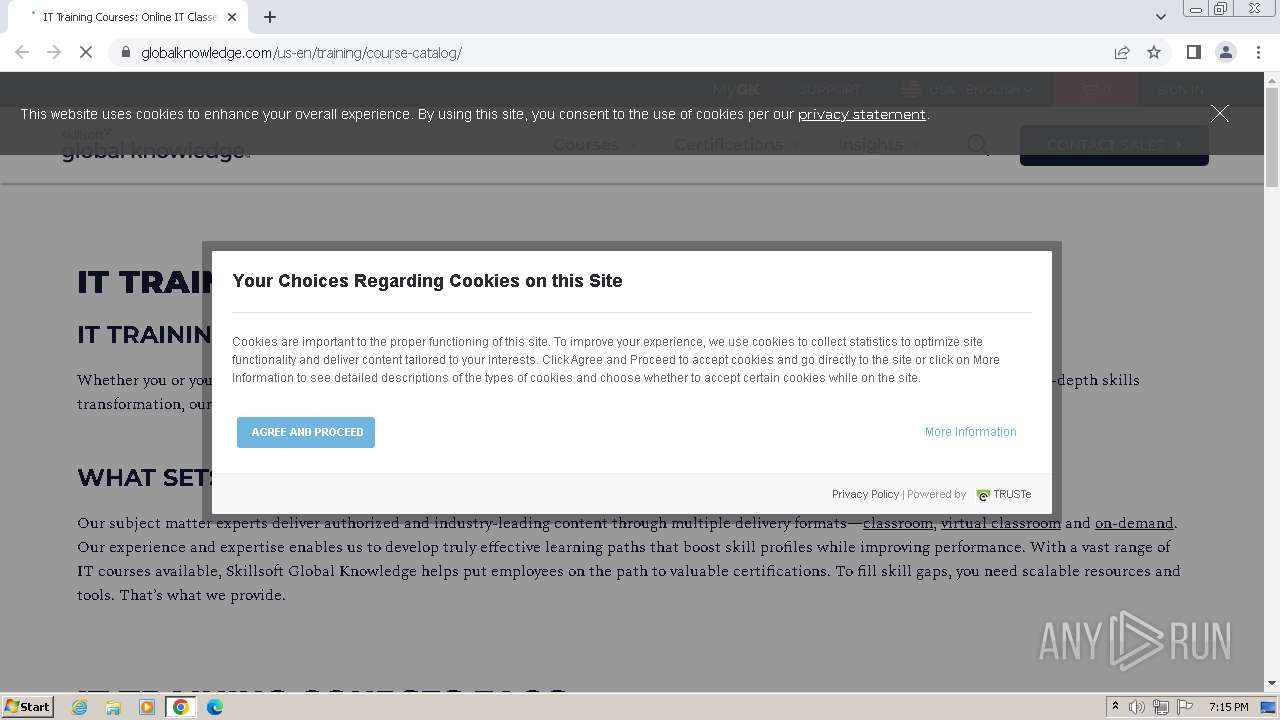Open the MyGK link in header
The height and width of the screenshot is (720, 1280).
pos(736,89)
